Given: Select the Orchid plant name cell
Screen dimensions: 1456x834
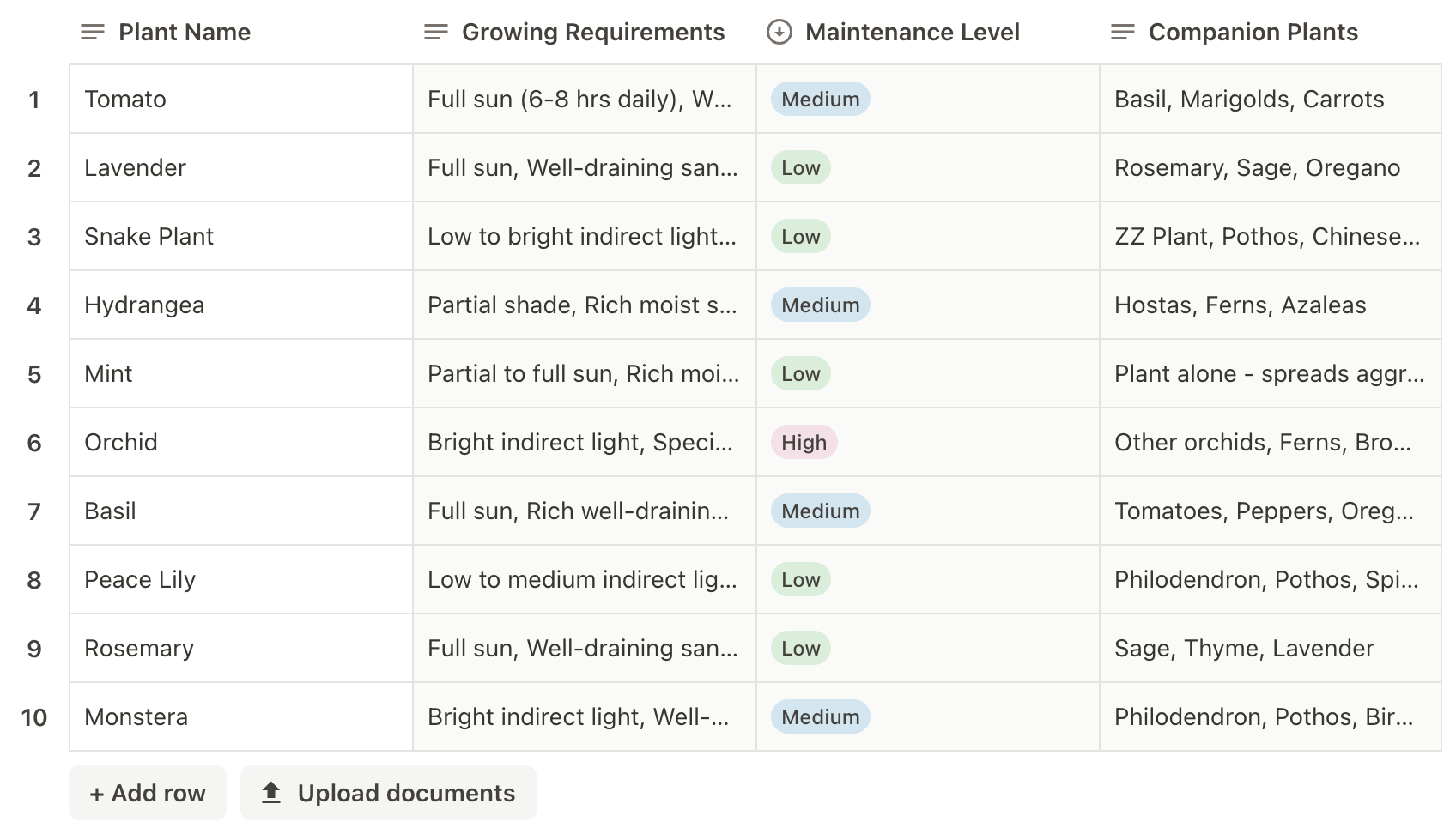Looking at the screenshot, I should [241, 442].
